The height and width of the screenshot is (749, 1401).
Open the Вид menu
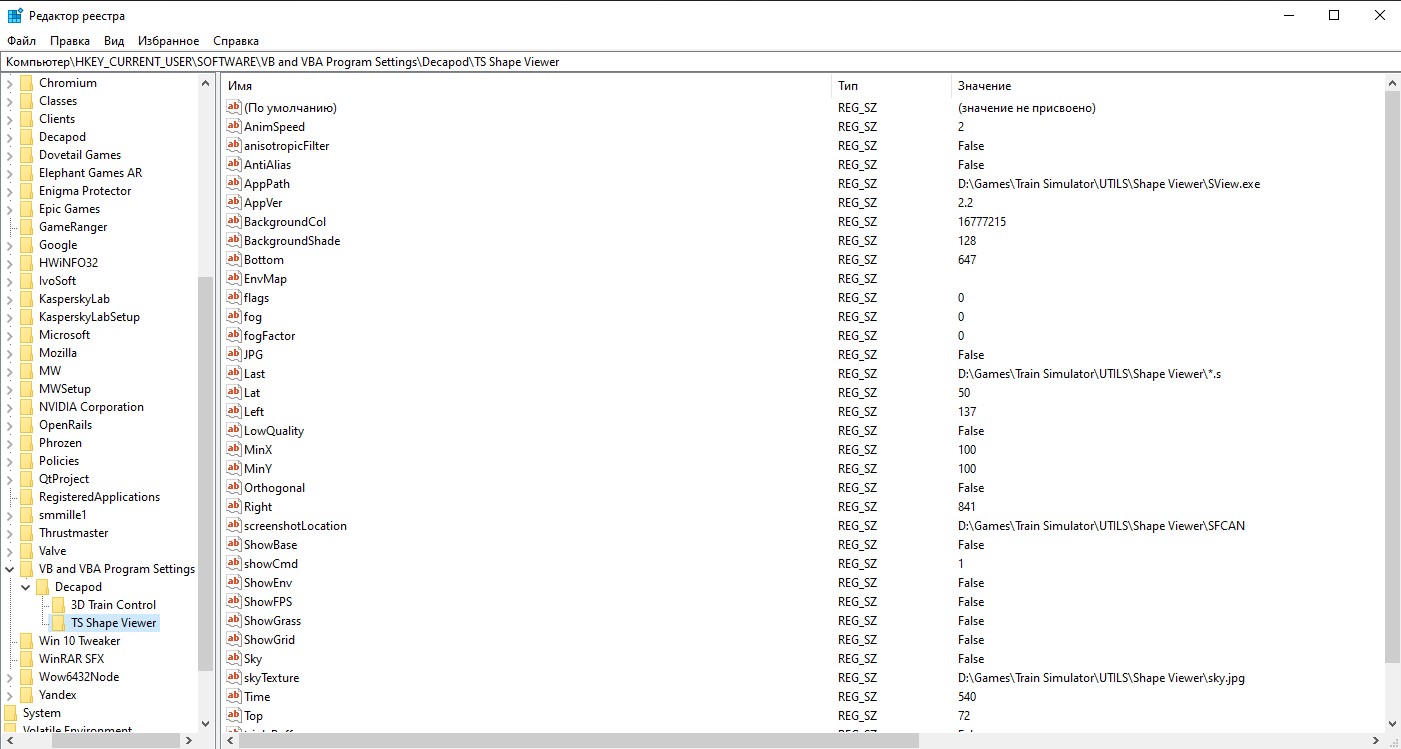(114, 41)
